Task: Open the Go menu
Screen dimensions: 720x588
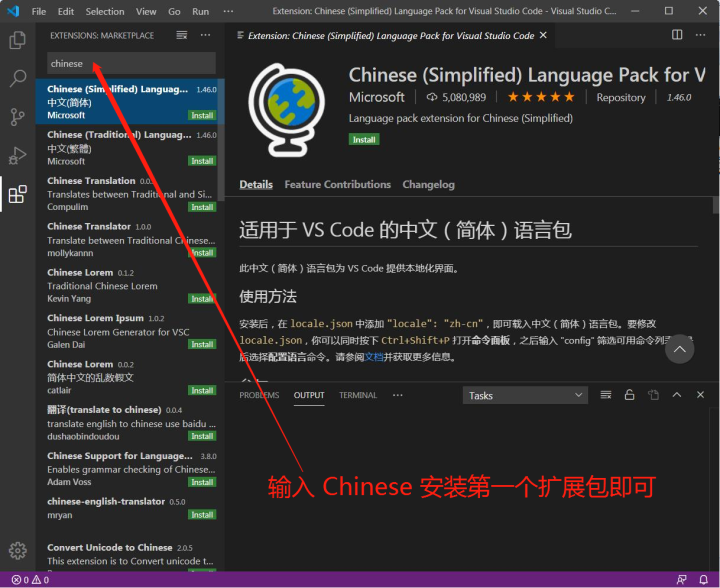Action: coord(174,11)
